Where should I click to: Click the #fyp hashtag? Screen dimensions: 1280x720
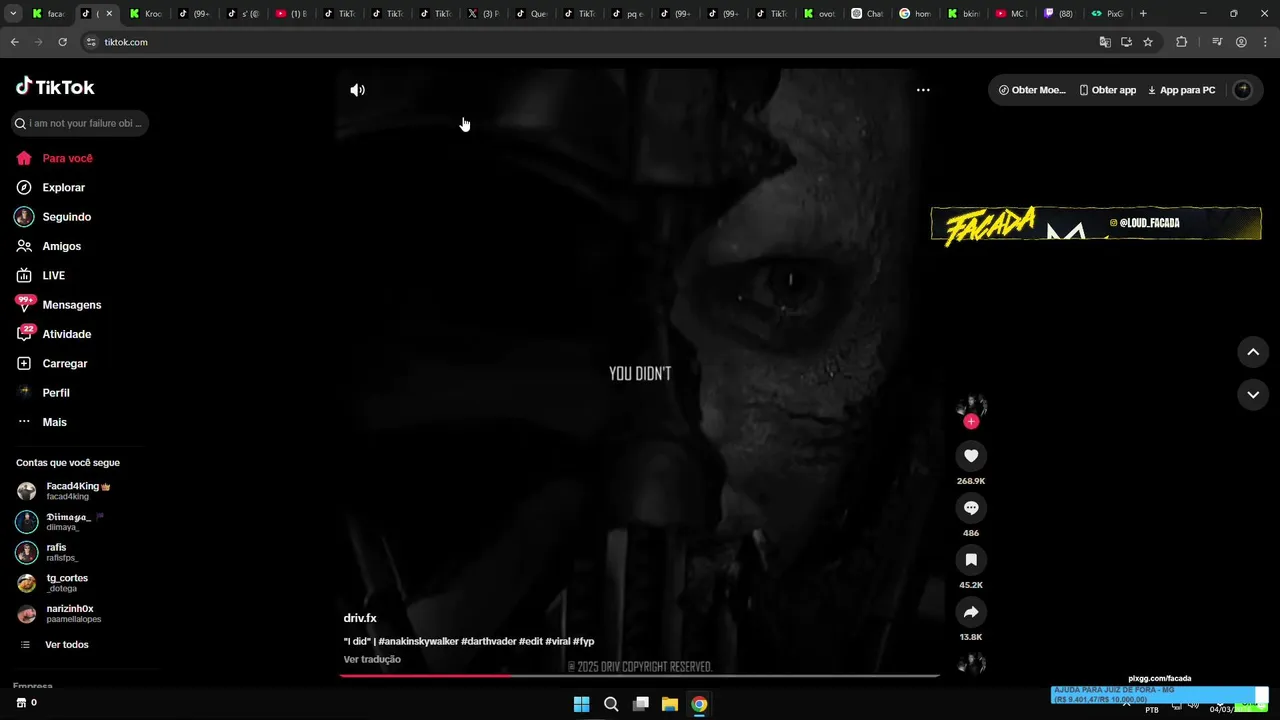(x=584, y=641)
